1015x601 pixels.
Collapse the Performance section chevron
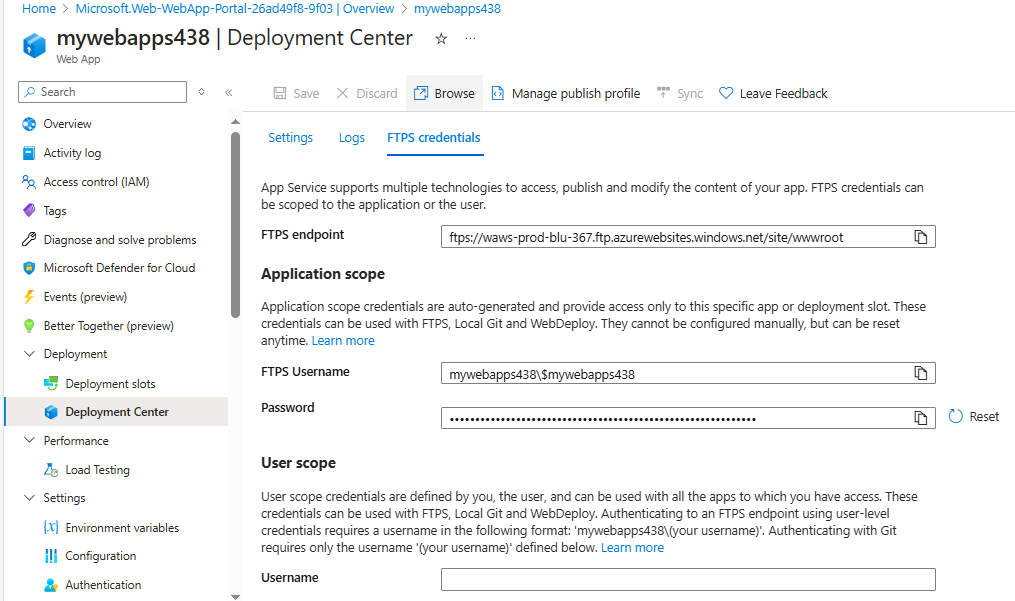pyautogui.click(x=29, y=440)
